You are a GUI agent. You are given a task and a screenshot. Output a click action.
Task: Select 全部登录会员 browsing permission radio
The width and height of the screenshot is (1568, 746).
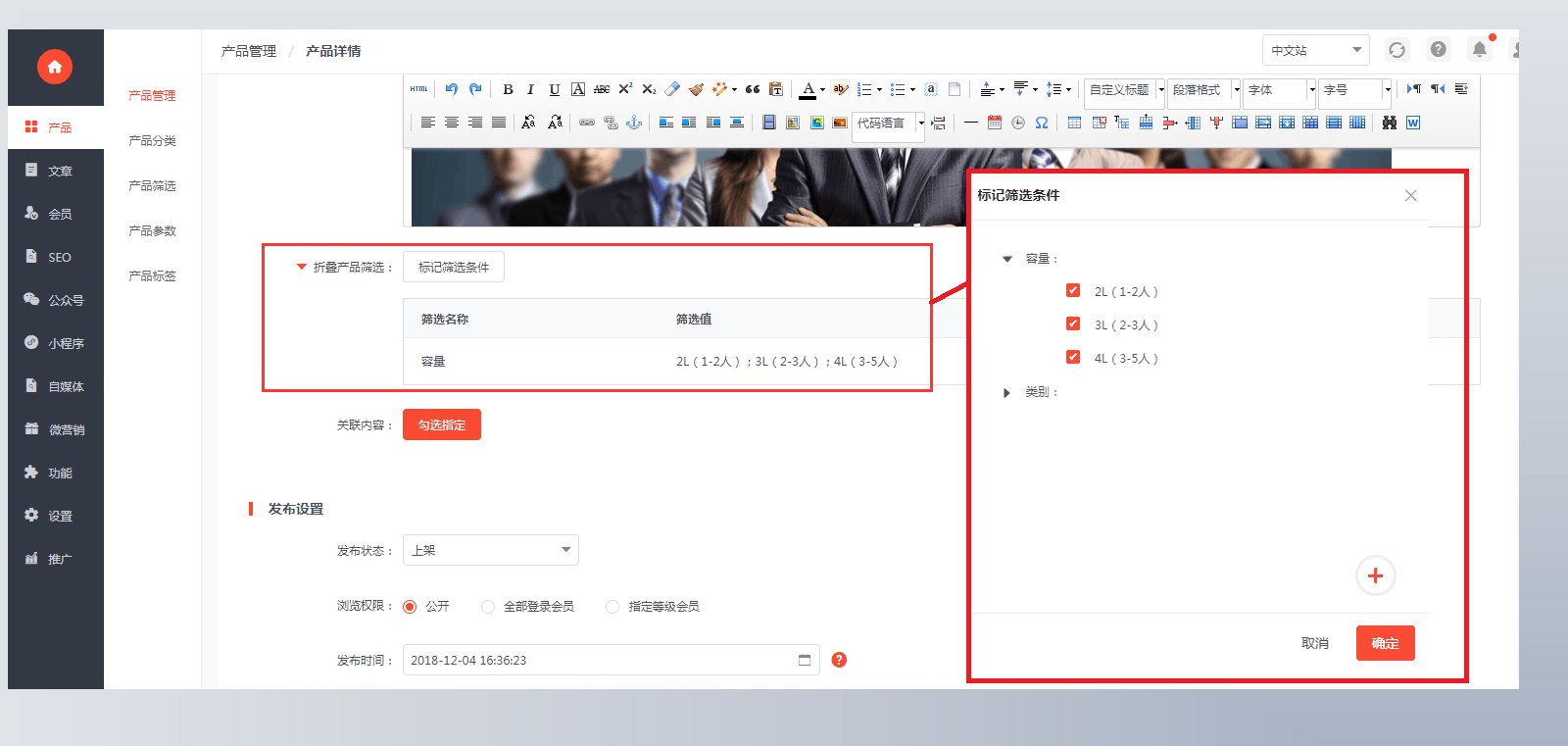click(488, 607)
